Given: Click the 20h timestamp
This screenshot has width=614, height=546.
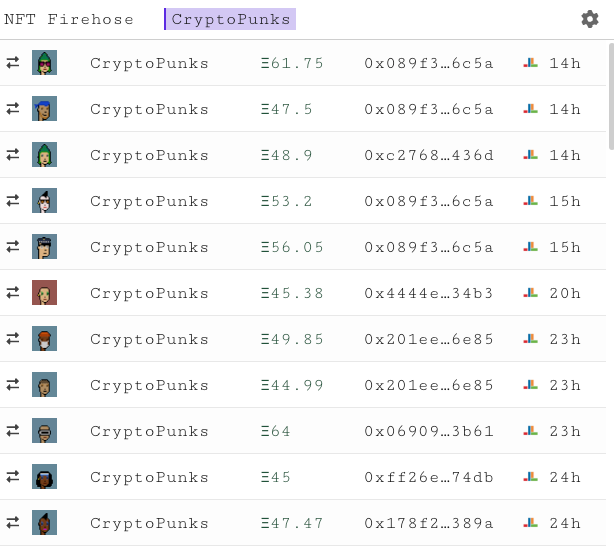Looking at the screenshot, I should 565,293.
